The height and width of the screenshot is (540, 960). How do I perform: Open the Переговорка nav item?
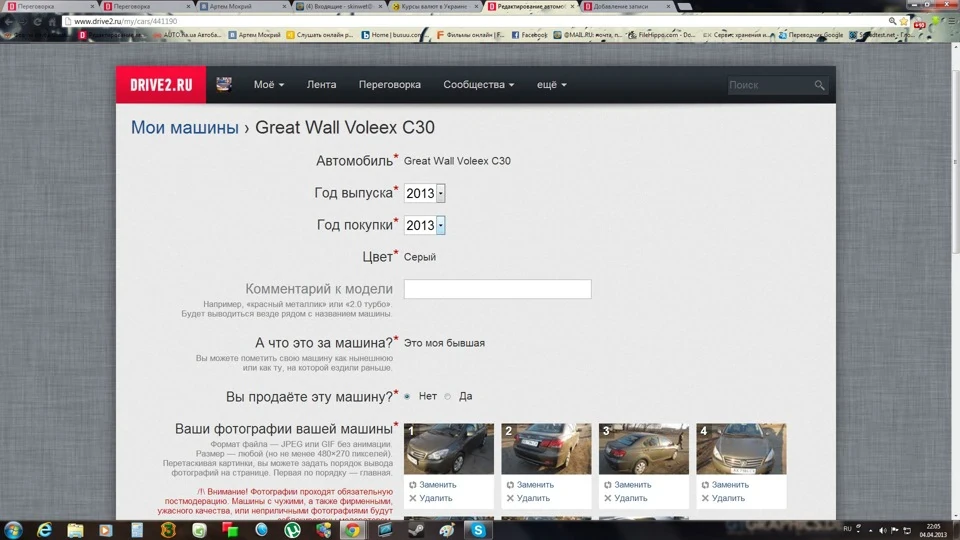389,84
